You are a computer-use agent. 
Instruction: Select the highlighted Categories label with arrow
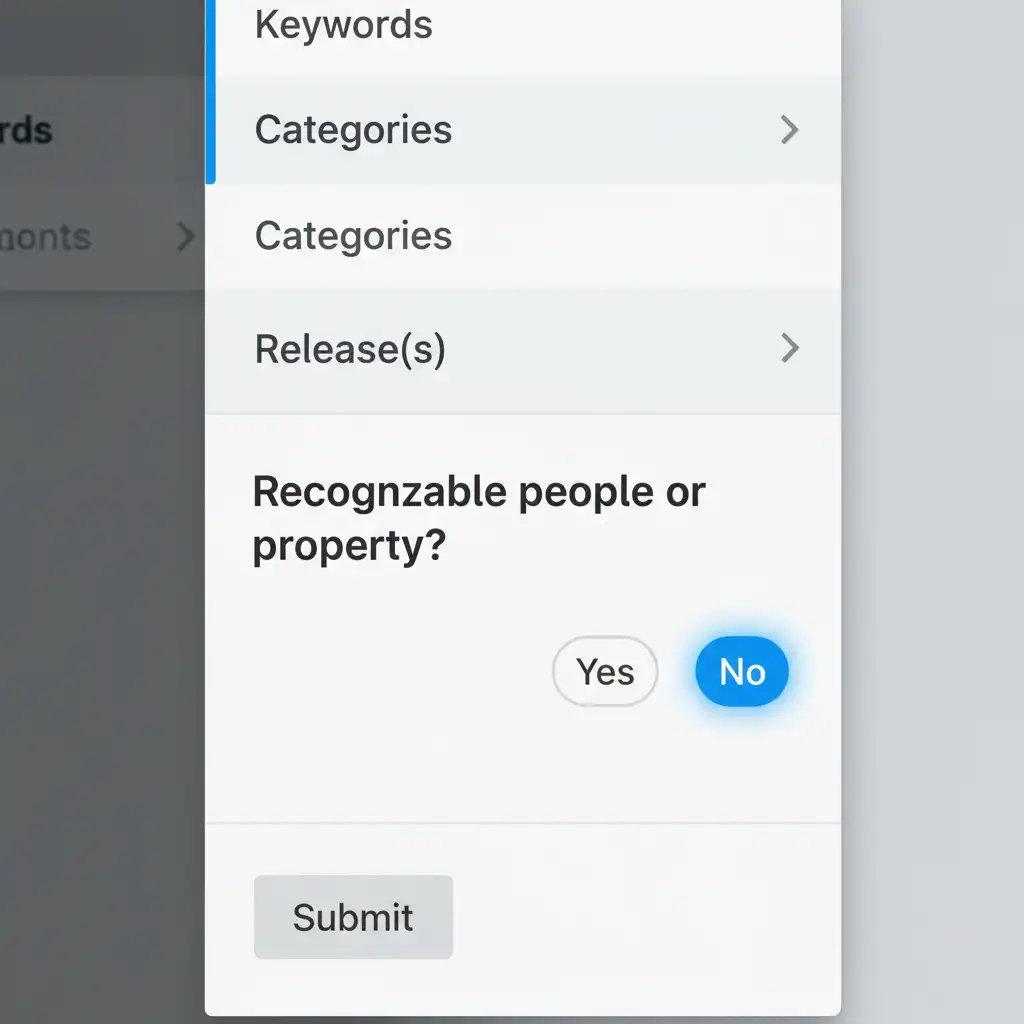pos(353,130)
